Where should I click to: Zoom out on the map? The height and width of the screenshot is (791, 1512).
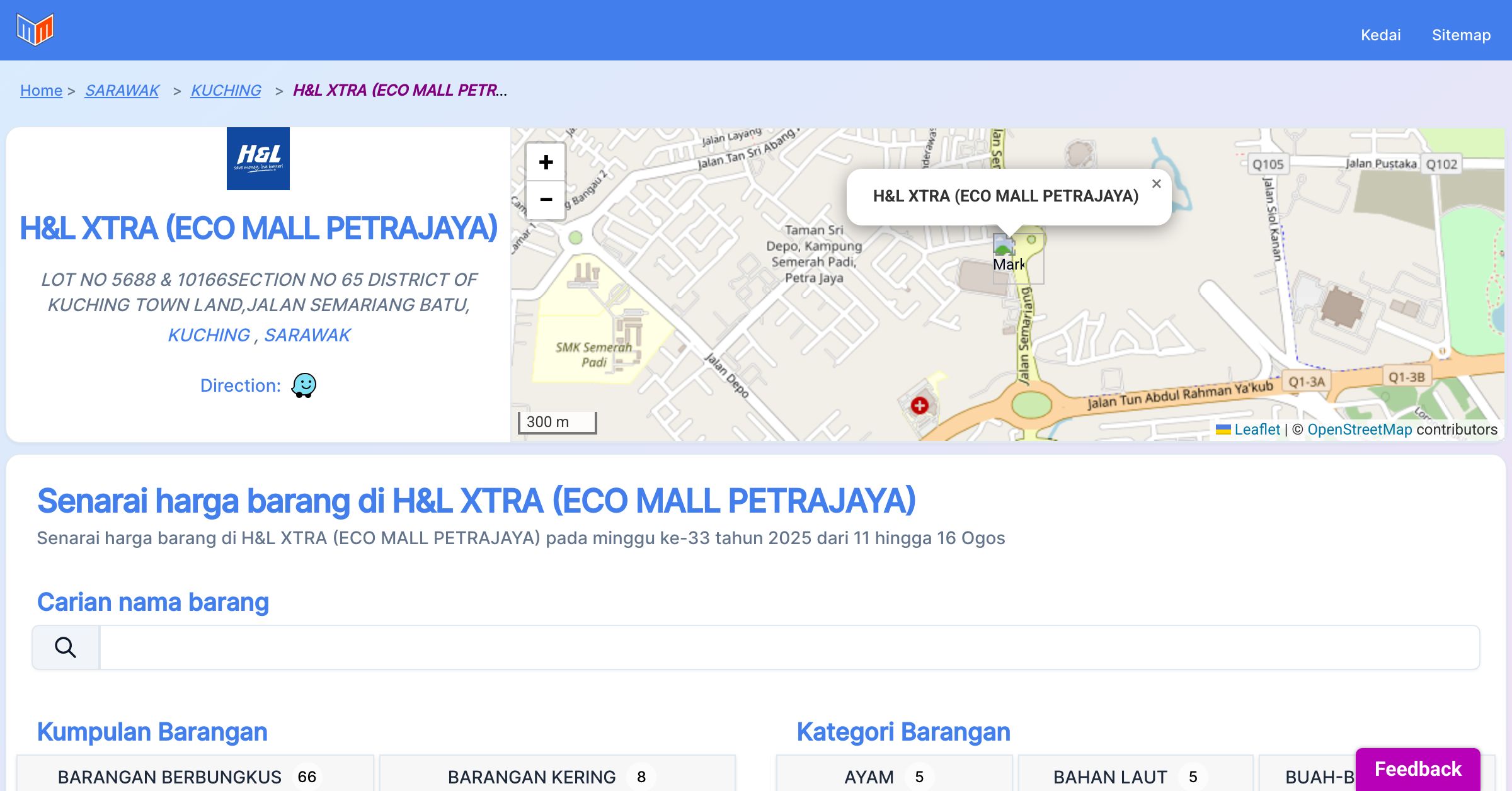click(x=546, y=200)
